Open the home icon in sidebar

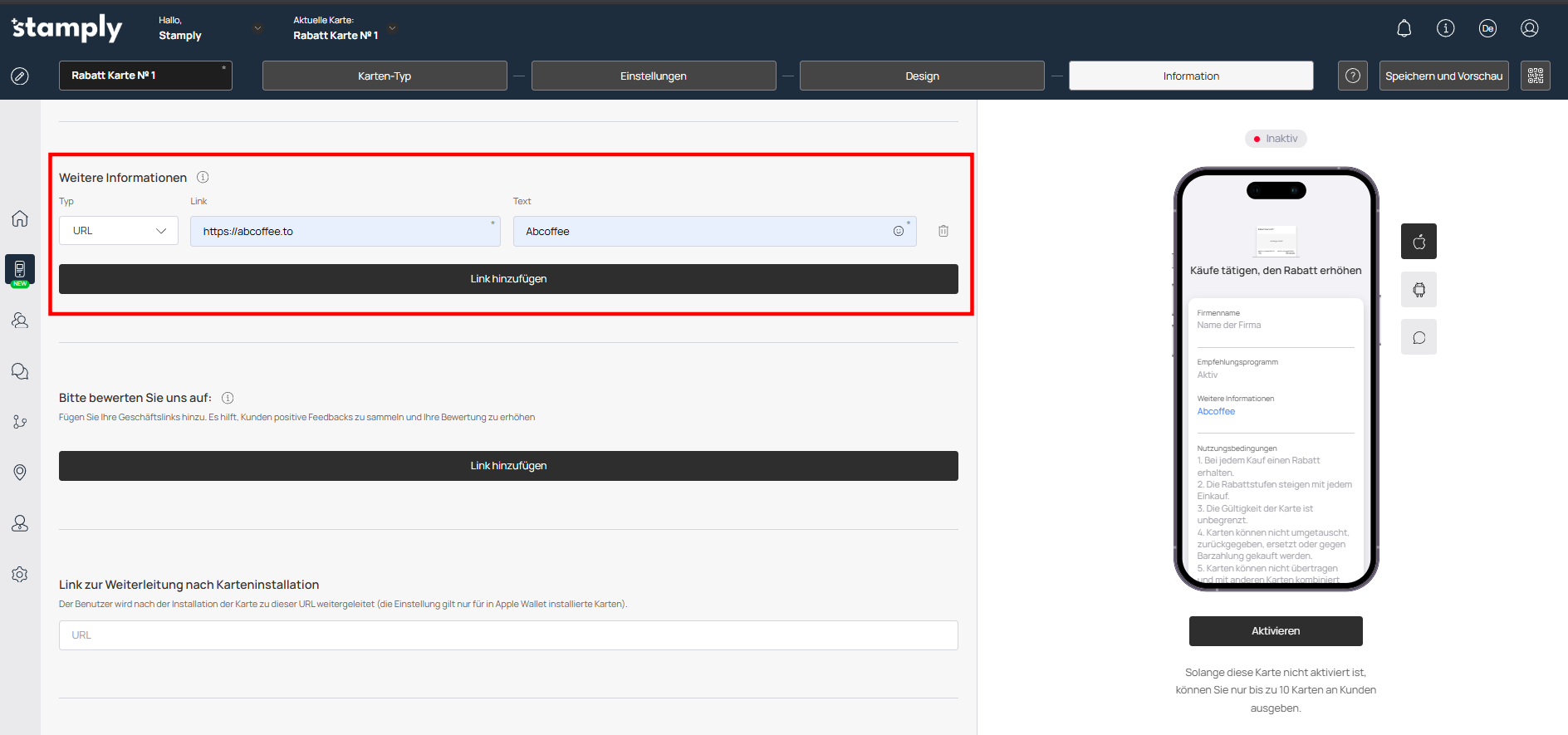(20, 218)
